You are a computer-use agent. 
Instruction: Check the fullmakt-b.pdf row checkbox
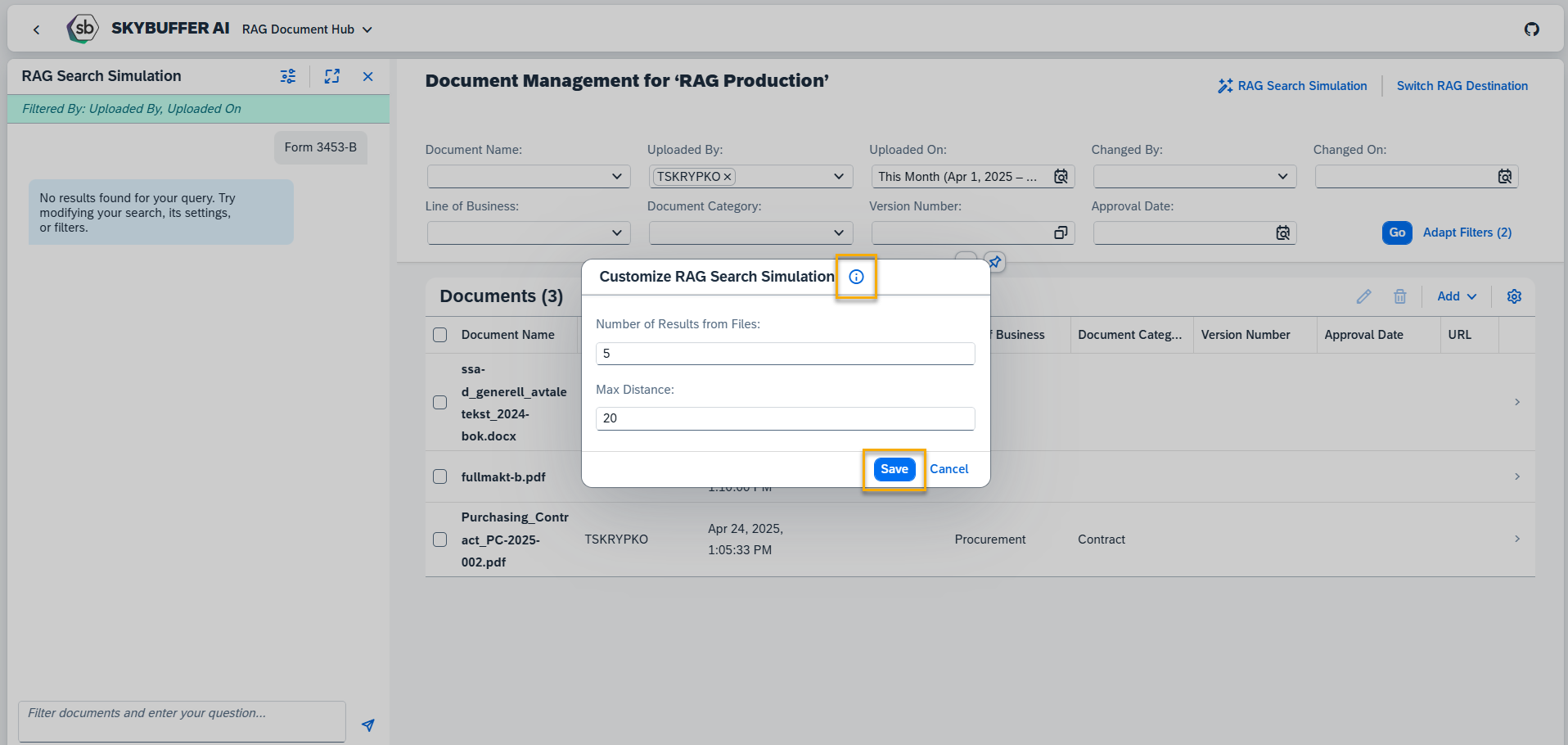pyautogui.click(x=439, y=476)
